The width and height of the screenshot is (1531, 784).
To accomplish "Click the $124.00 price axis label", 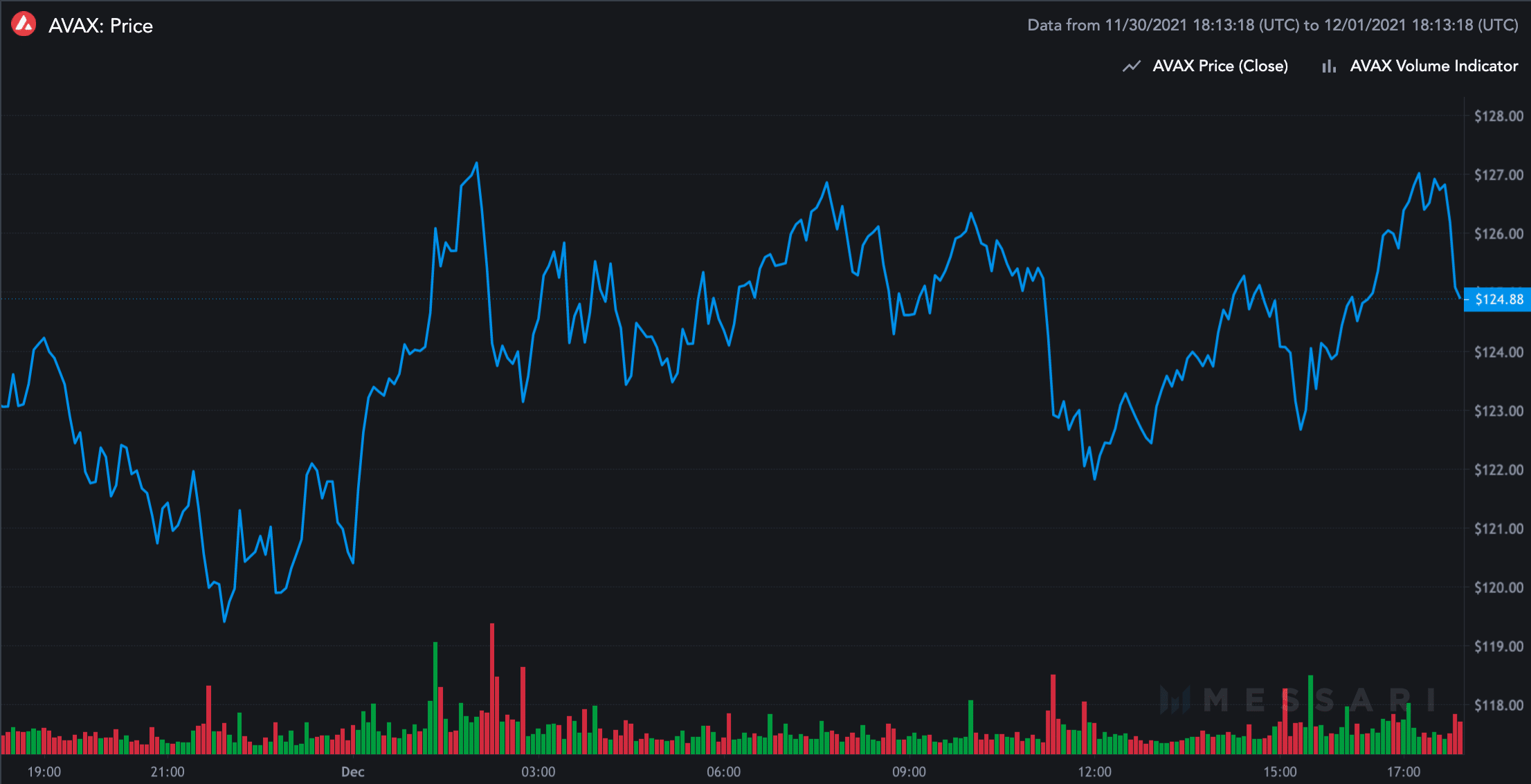I will tap(1498, 352).
